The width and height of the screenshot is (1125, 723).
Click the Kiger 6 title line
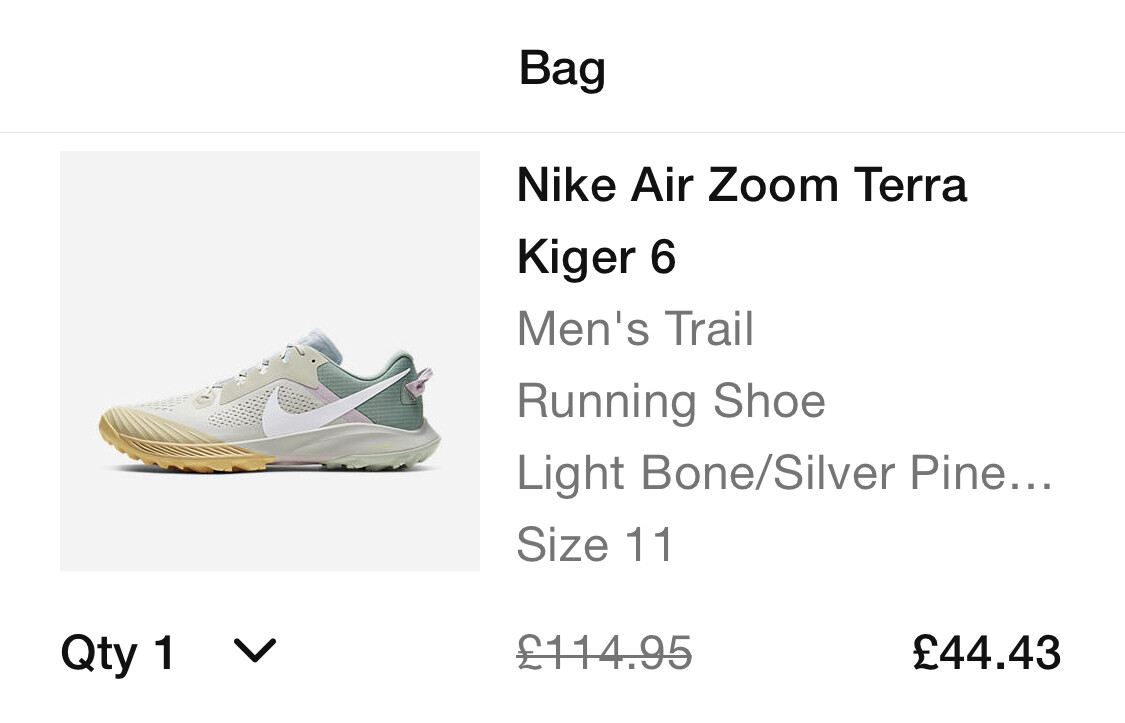596,257
